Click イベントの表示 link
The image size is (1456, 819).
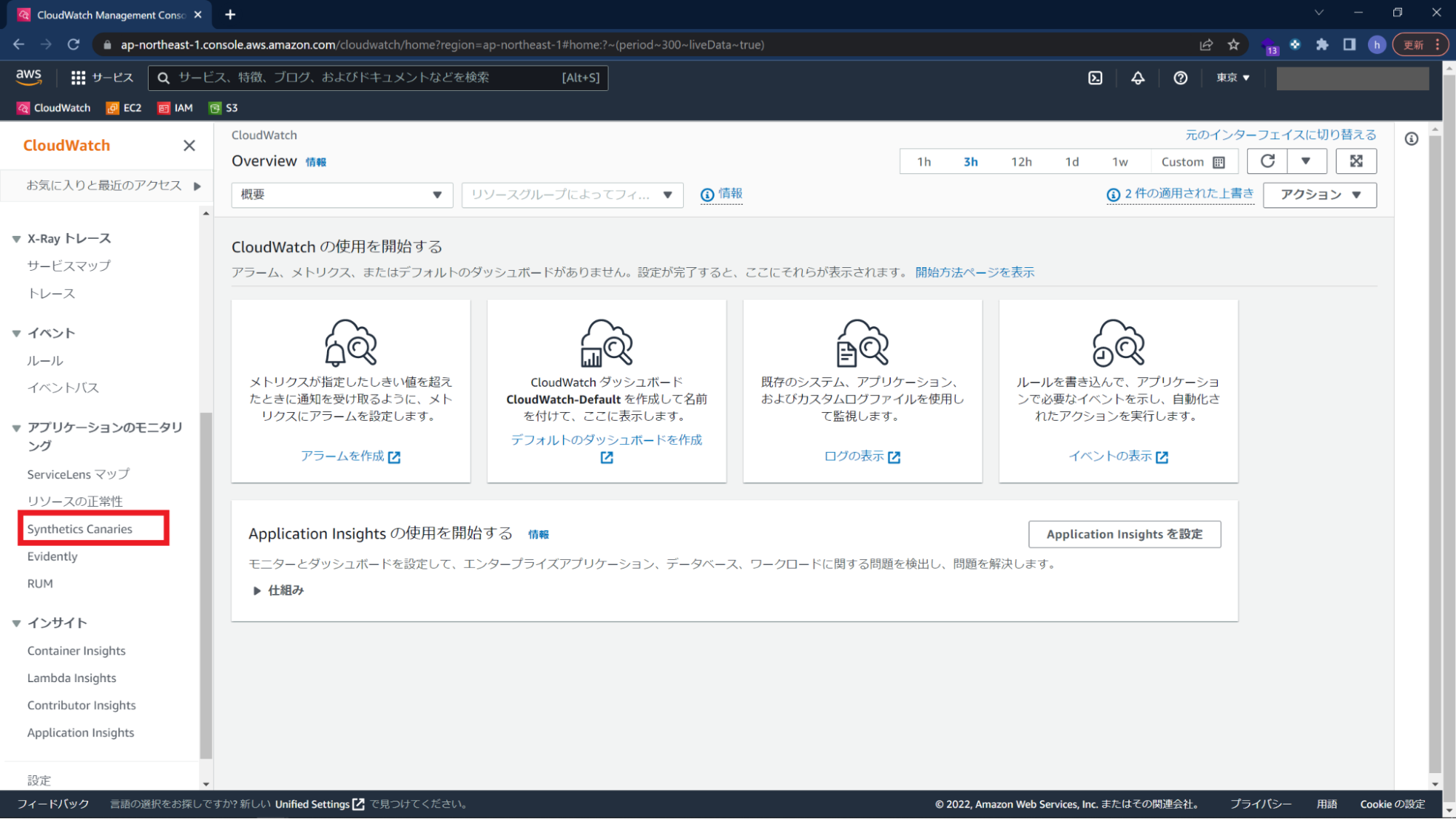pyautogui.click(x=1118, y=456)
